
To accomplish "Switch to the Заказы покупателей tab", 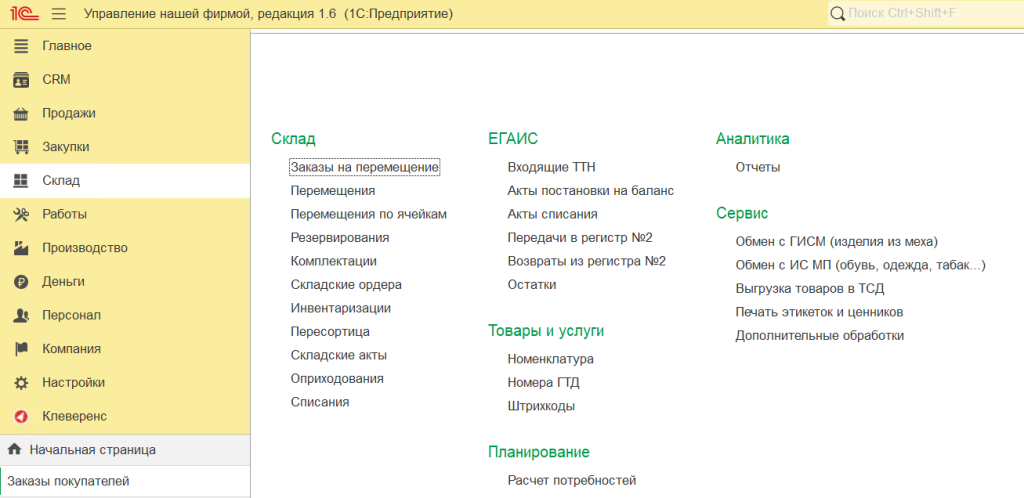I will click(125, 482).
